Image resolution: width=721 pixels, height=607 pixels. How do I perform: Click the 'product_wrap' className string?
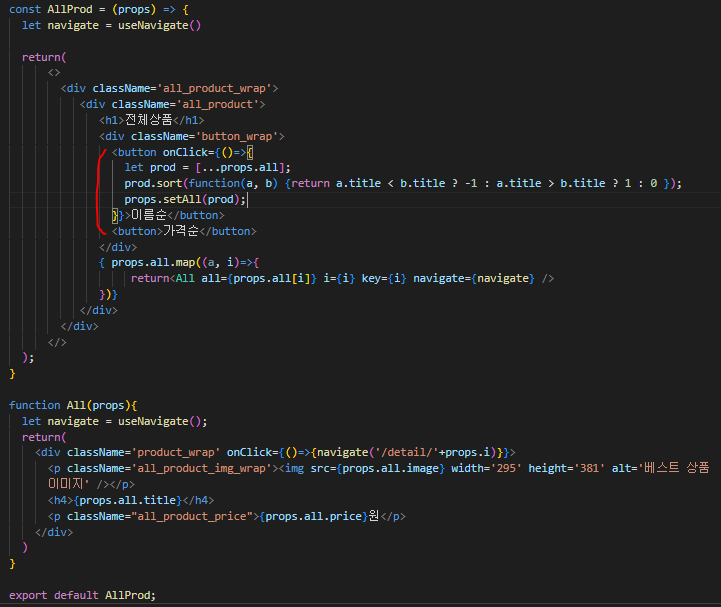[176, 452]
